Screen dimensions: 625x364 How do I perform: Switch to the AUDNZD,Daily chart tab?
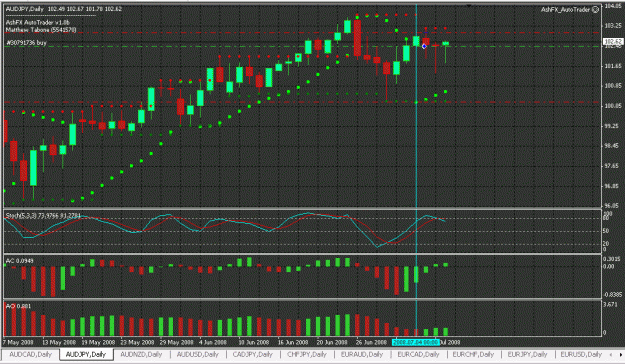click(141, 354)
